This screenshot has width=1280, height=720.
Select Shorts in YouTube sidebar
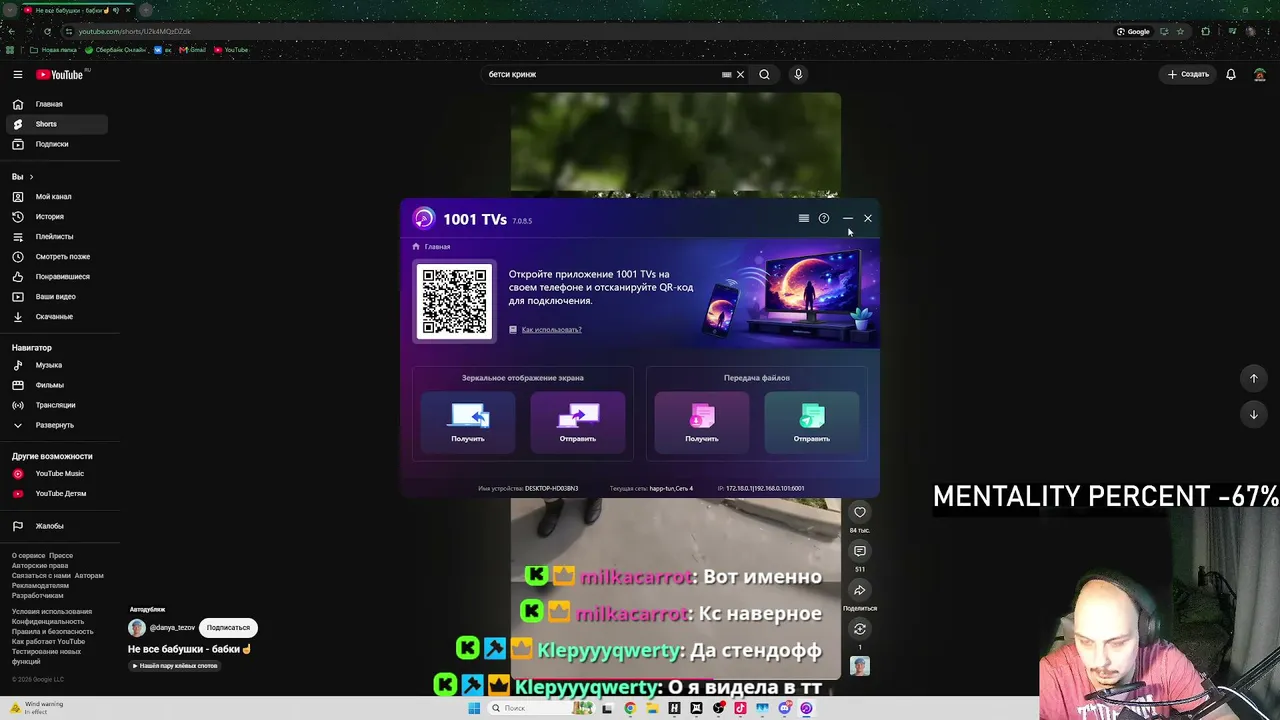tap(56, 124)
